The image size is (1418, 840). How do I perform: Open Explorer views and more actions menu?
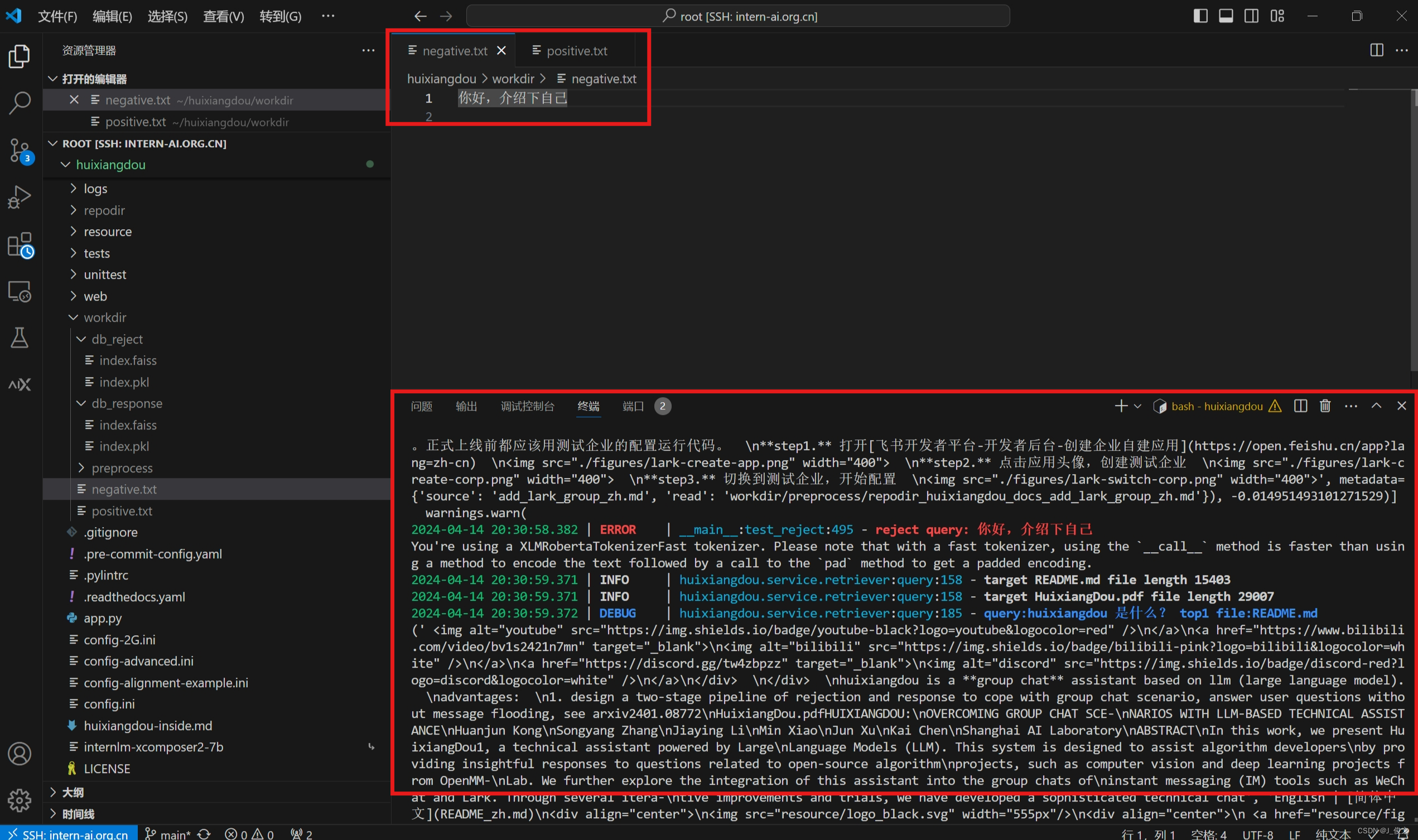(369, 50)
